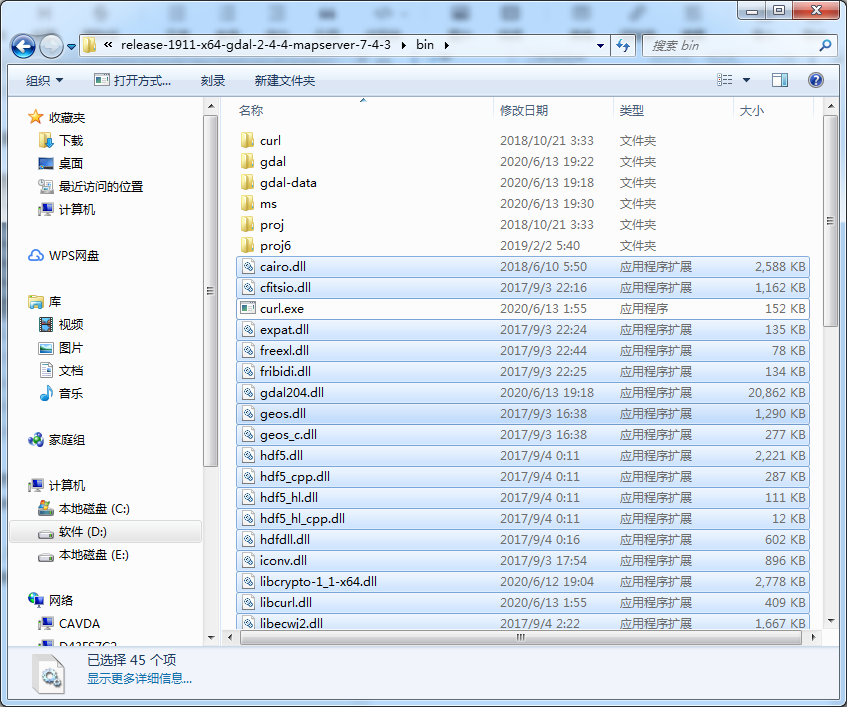Open help with the question mark icon
This screenshot has width=847, height=707.
pos(816,80)
